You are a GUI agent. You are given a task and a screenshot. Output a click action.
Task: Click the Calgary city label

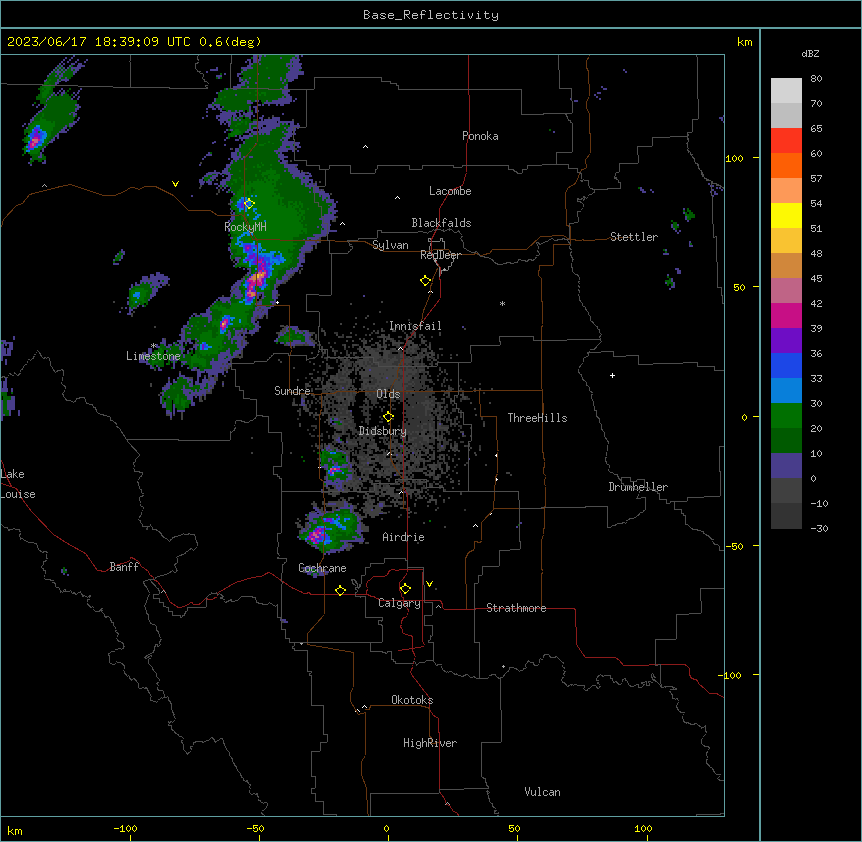point(399,603)
